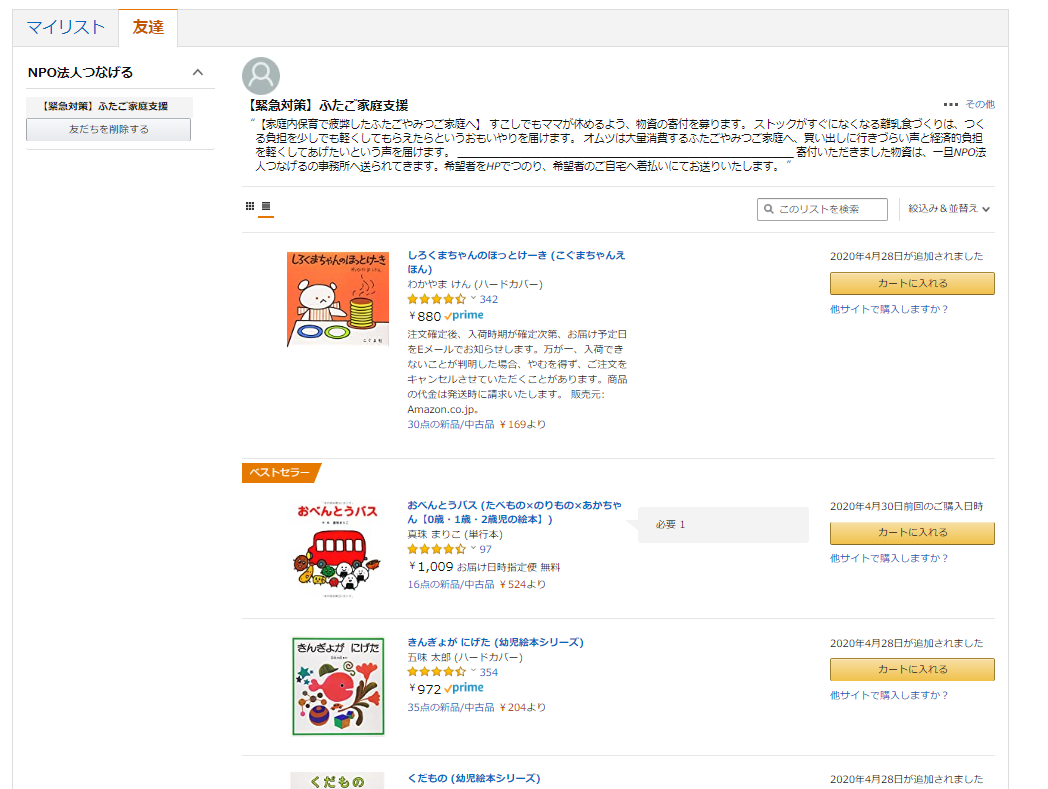Image resolution: width=1048 pixels, height=789 pixels.
Task: Open the three-dot その他 menu
Action: click(x=969, y=104)
